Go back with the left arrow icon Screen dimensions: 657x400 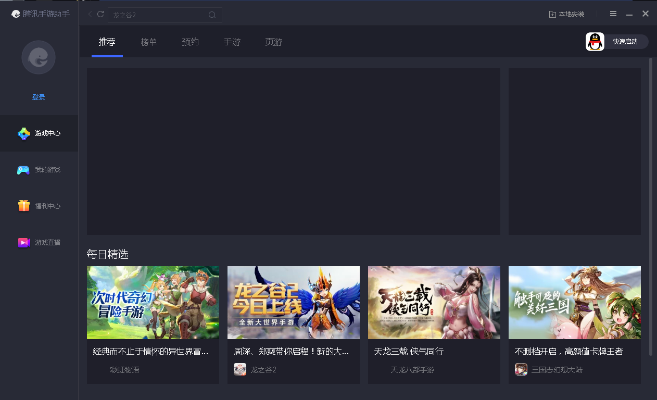coord(90,14)
